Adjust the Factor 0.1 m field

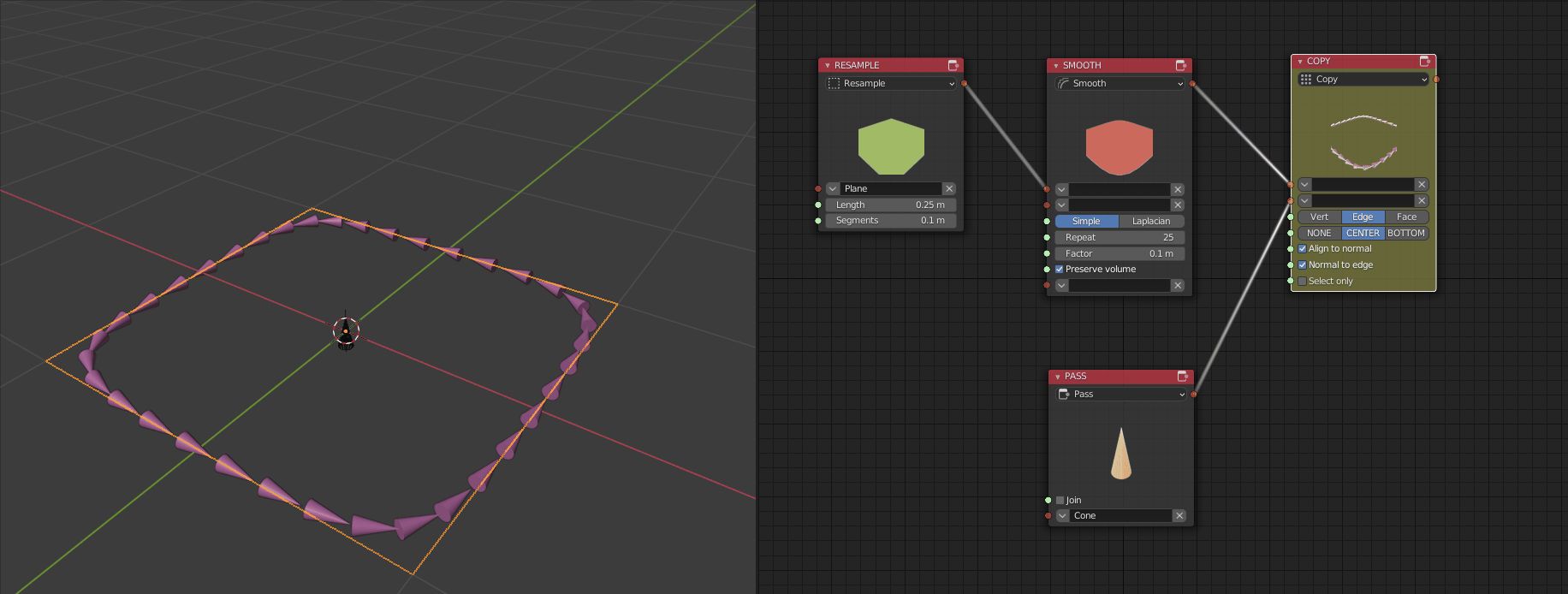point(1120,253)
